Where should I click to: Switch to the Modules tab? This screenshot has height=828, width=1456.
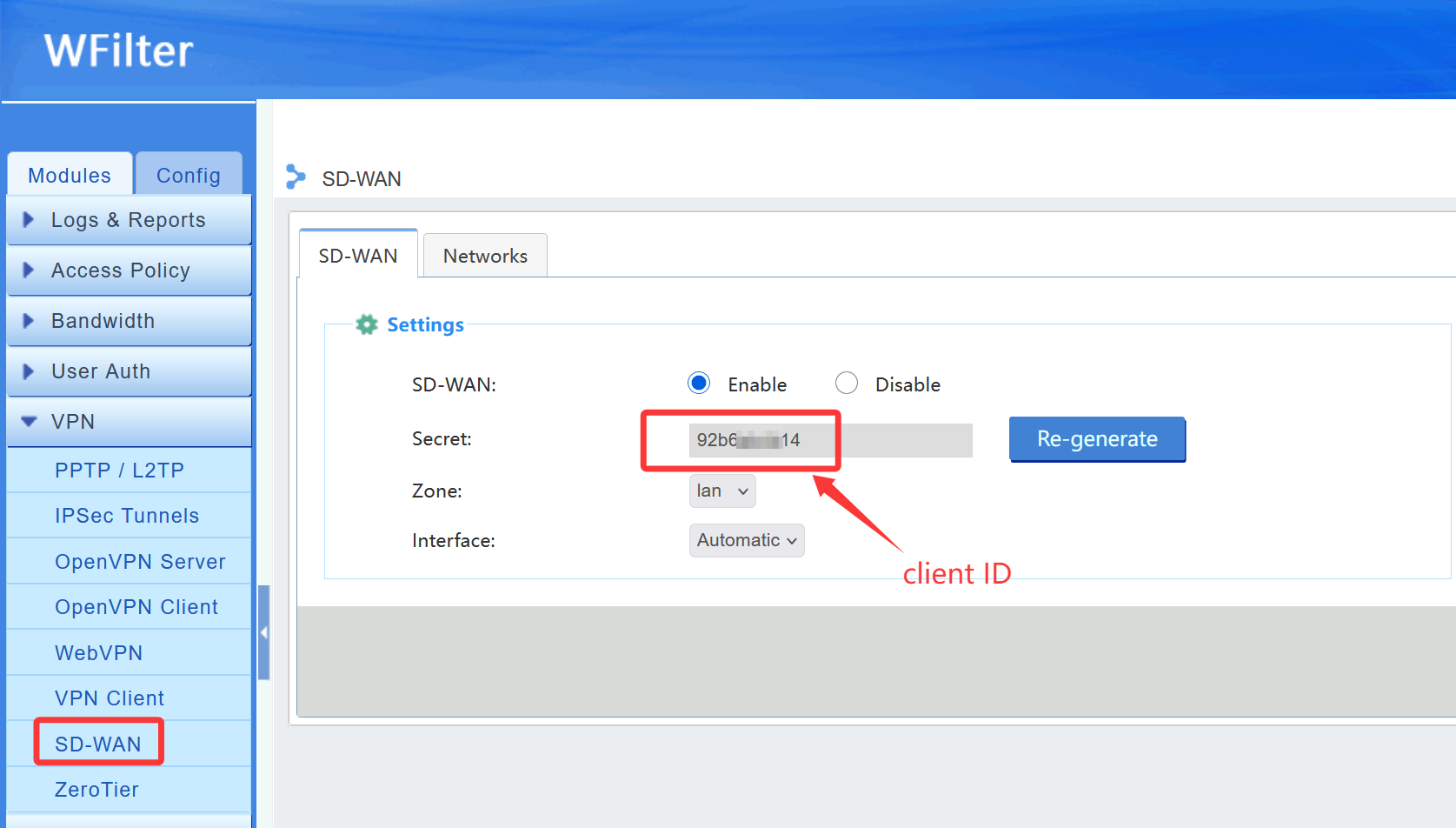click(x=70, y=175)
